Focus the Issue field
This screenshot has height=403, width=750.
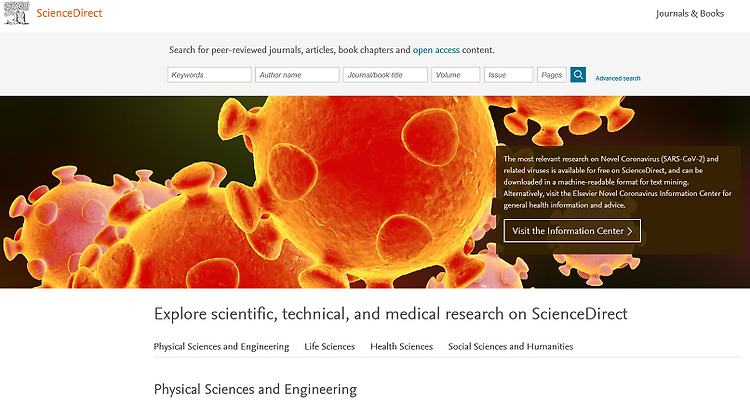[x=508, y=75]
